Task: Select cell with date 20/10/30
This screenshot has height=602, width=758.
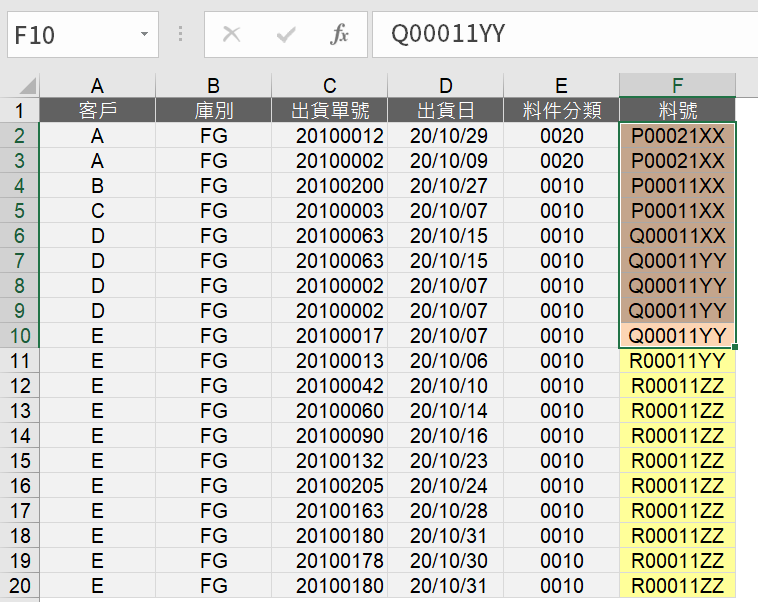Action: click(x=445, y=560)
